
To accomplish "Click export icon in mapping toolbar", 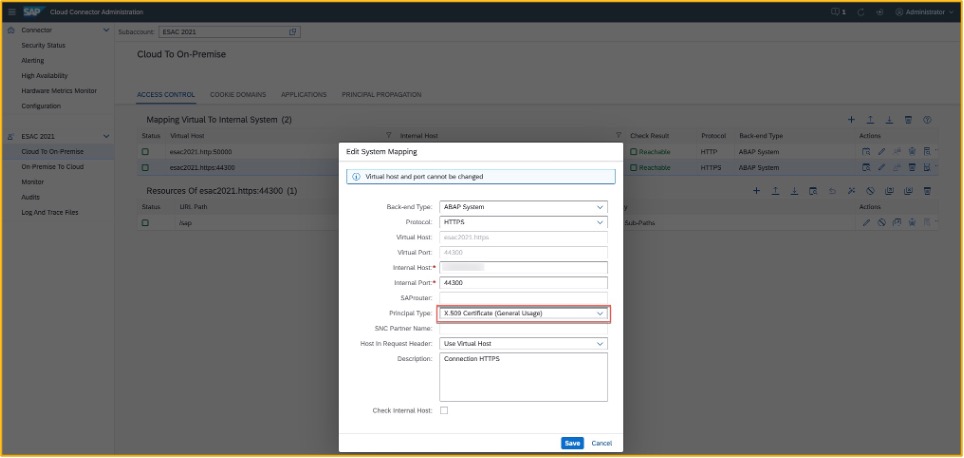I will coord(889,120).
